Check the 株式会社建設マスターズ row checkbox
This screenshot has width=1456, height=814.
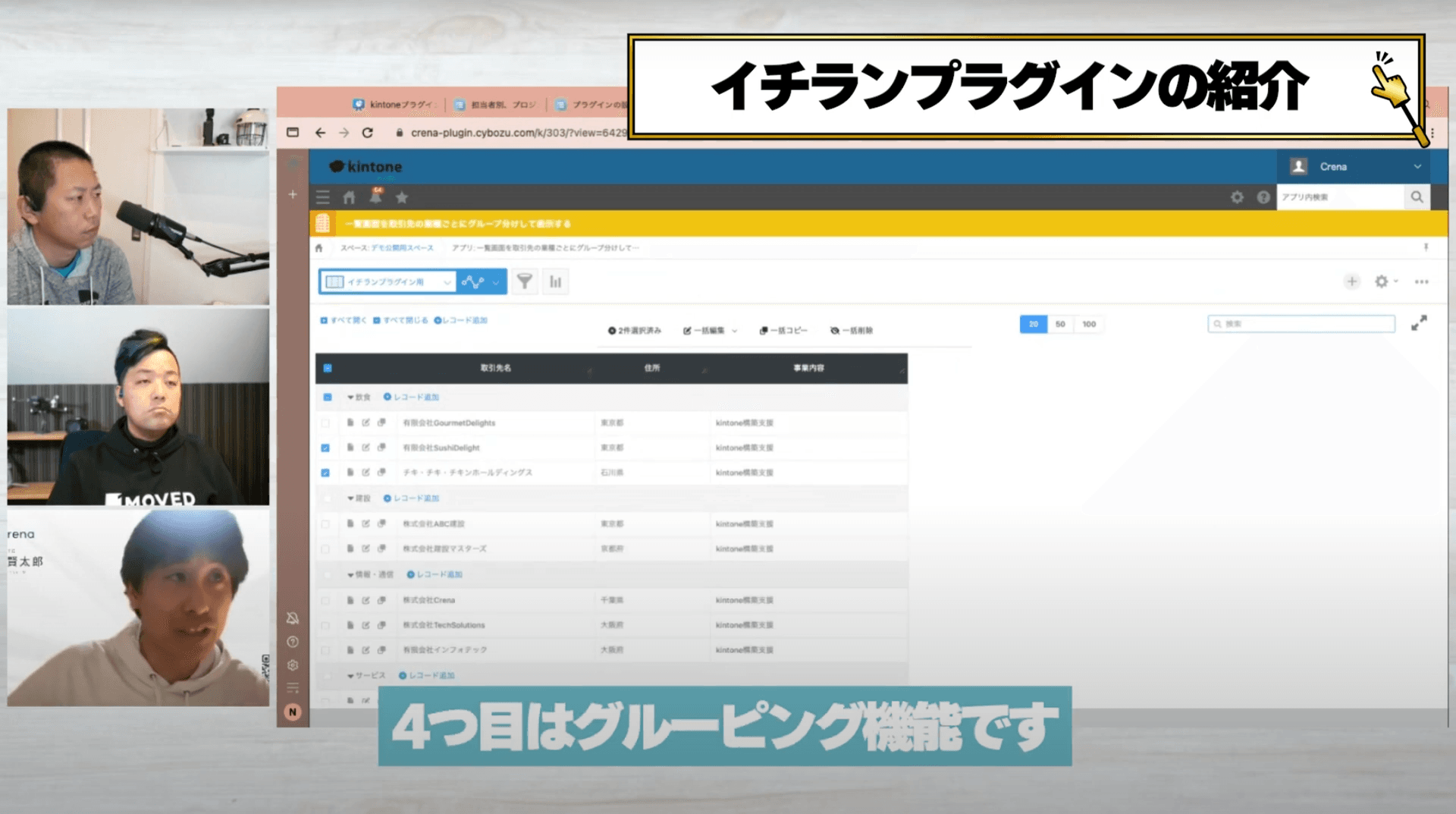325,548
